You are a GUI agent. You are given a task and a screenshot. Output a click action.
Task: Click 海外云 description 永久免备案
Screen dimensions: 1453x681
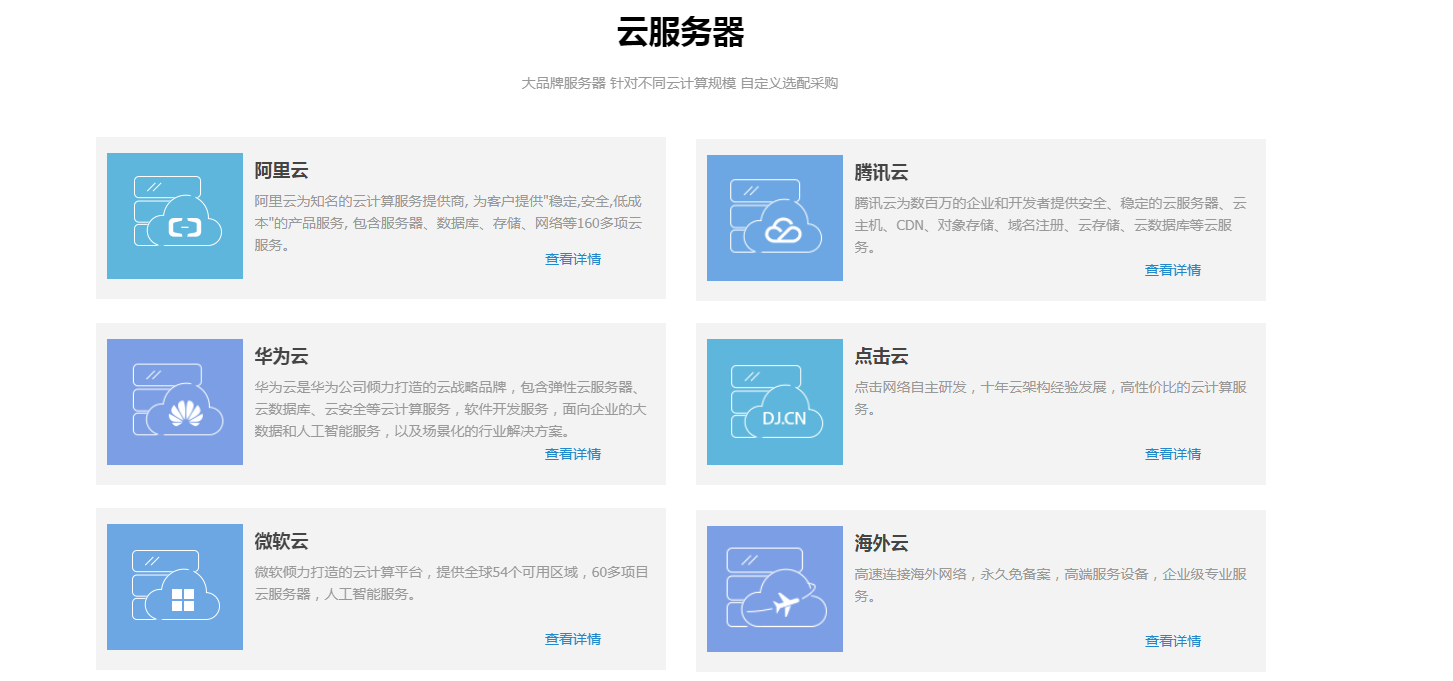click(1050, 585)
